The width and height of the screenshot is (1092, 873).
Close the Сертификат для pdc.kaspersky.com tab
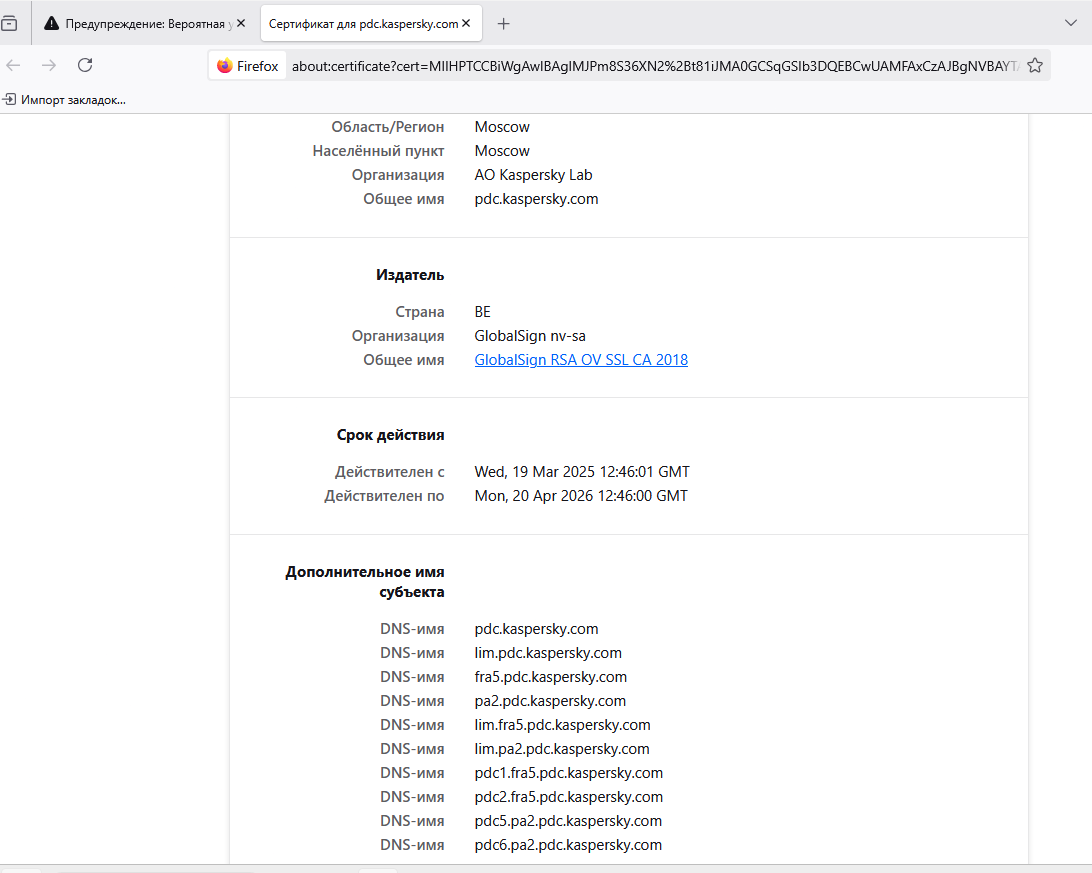coord(466,24)
